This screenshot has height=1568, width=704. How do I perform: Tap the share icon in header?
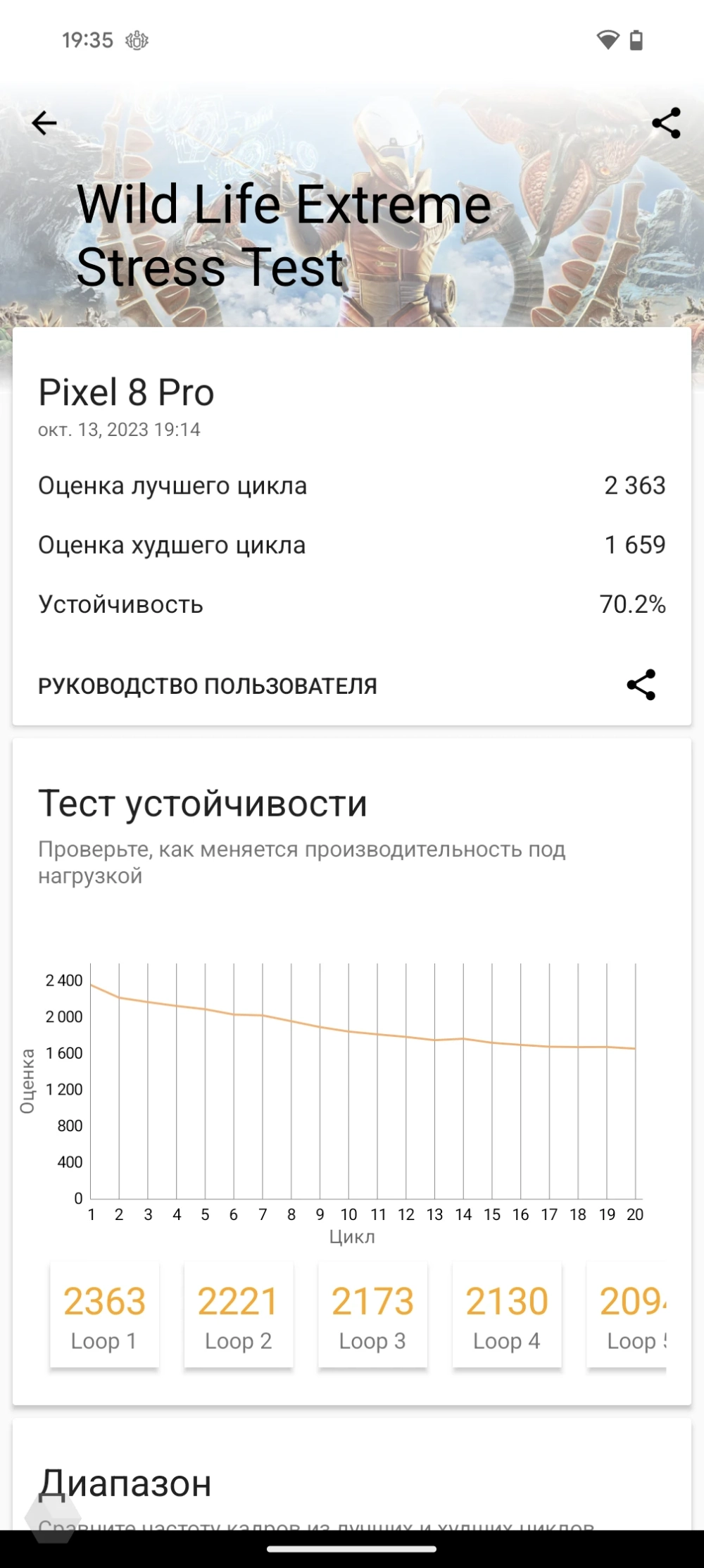(666, 123)
